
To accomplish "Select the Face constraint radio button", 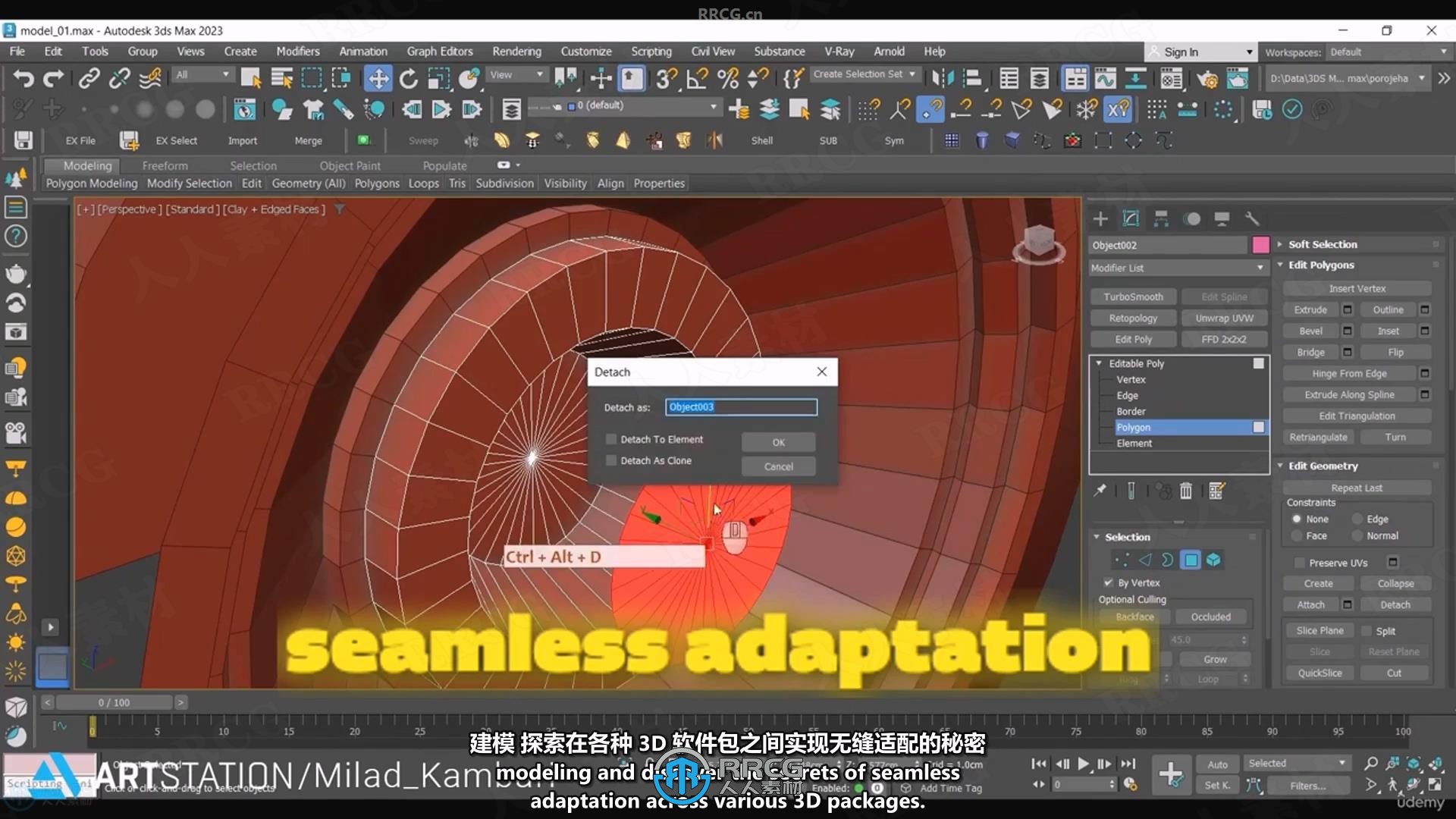I will pyautogui.click(x=1297, y=535).
